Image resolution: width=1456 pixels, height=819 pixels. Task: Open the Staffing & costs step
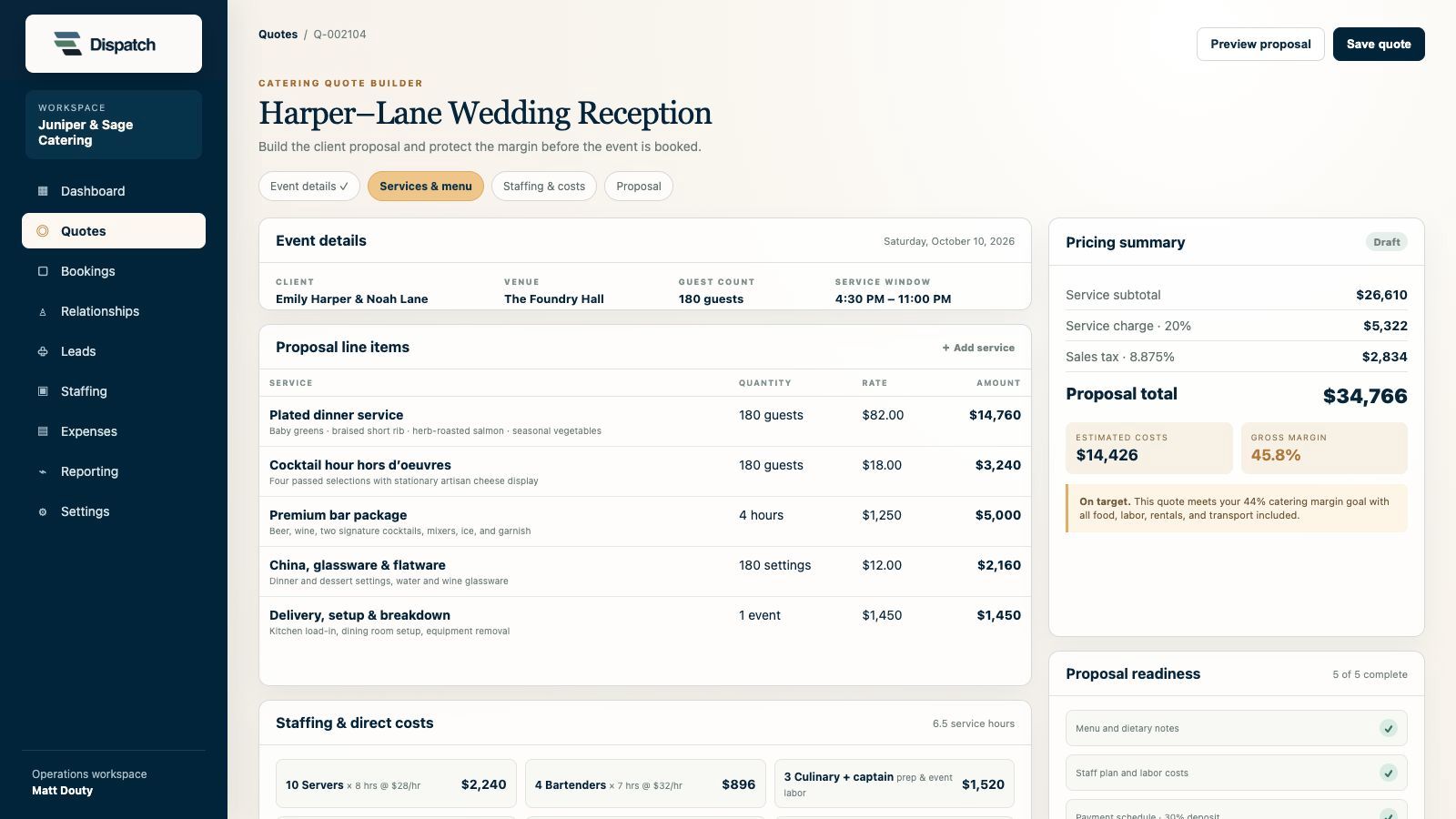point(544,187)
